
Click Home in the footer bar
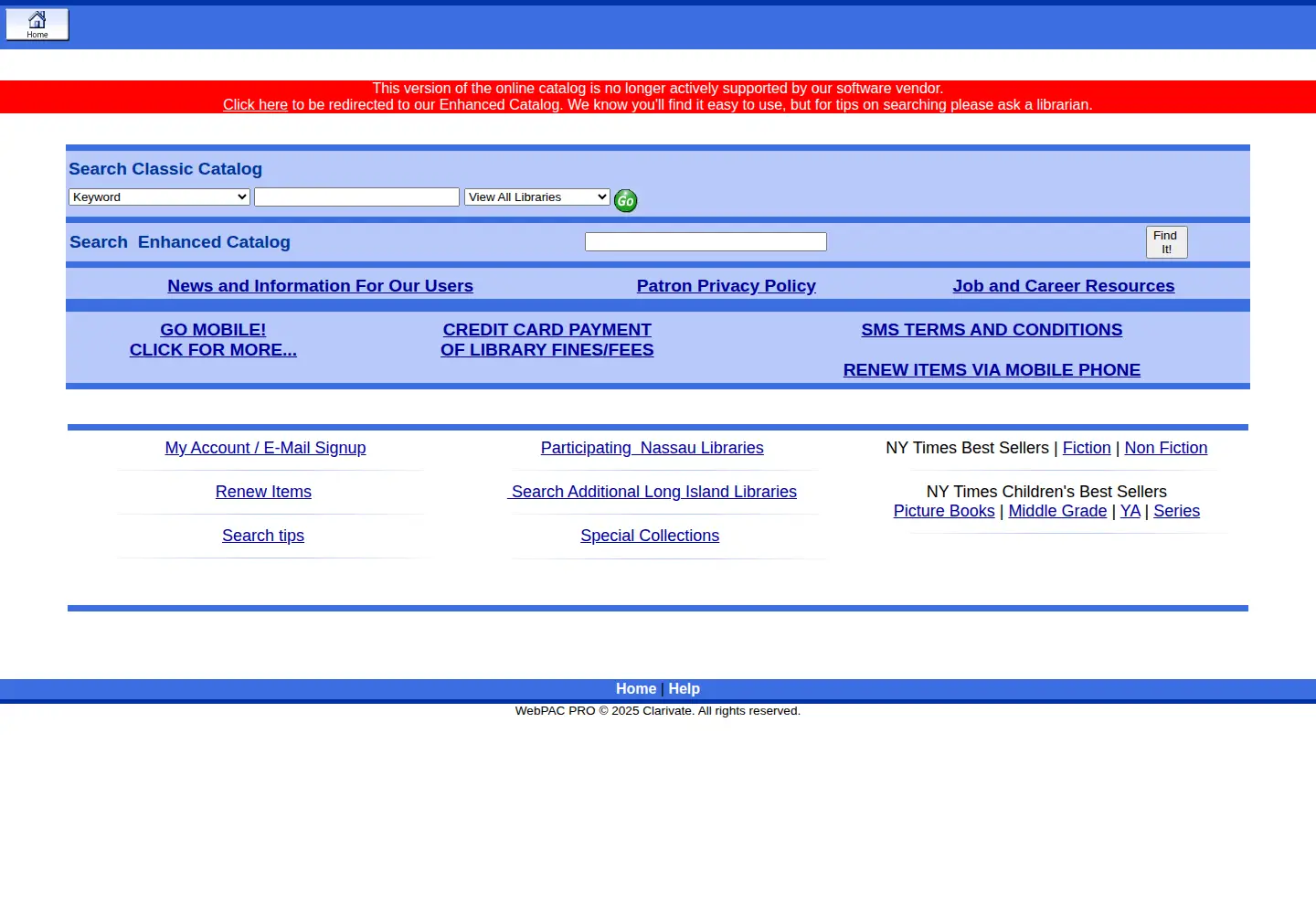[x=636, y=689]
